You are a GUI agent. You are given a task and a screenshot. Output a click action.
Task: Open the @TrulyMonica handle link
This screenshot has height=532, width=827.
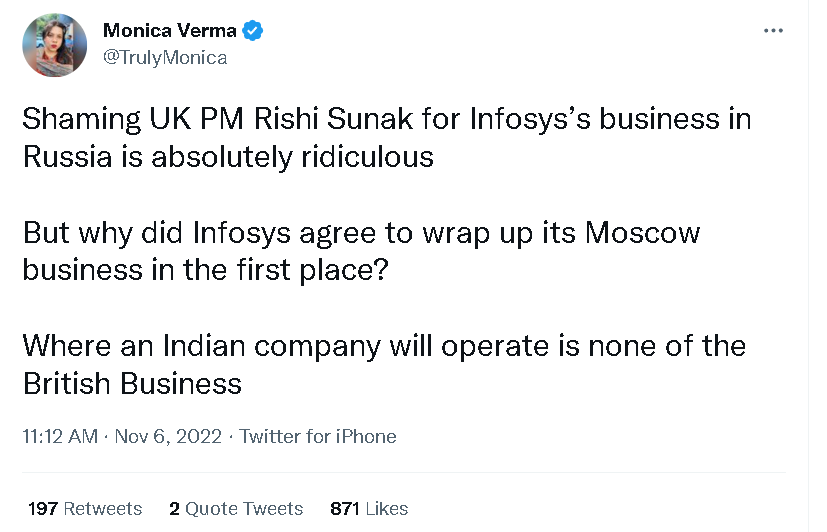[x=165, y=57]
